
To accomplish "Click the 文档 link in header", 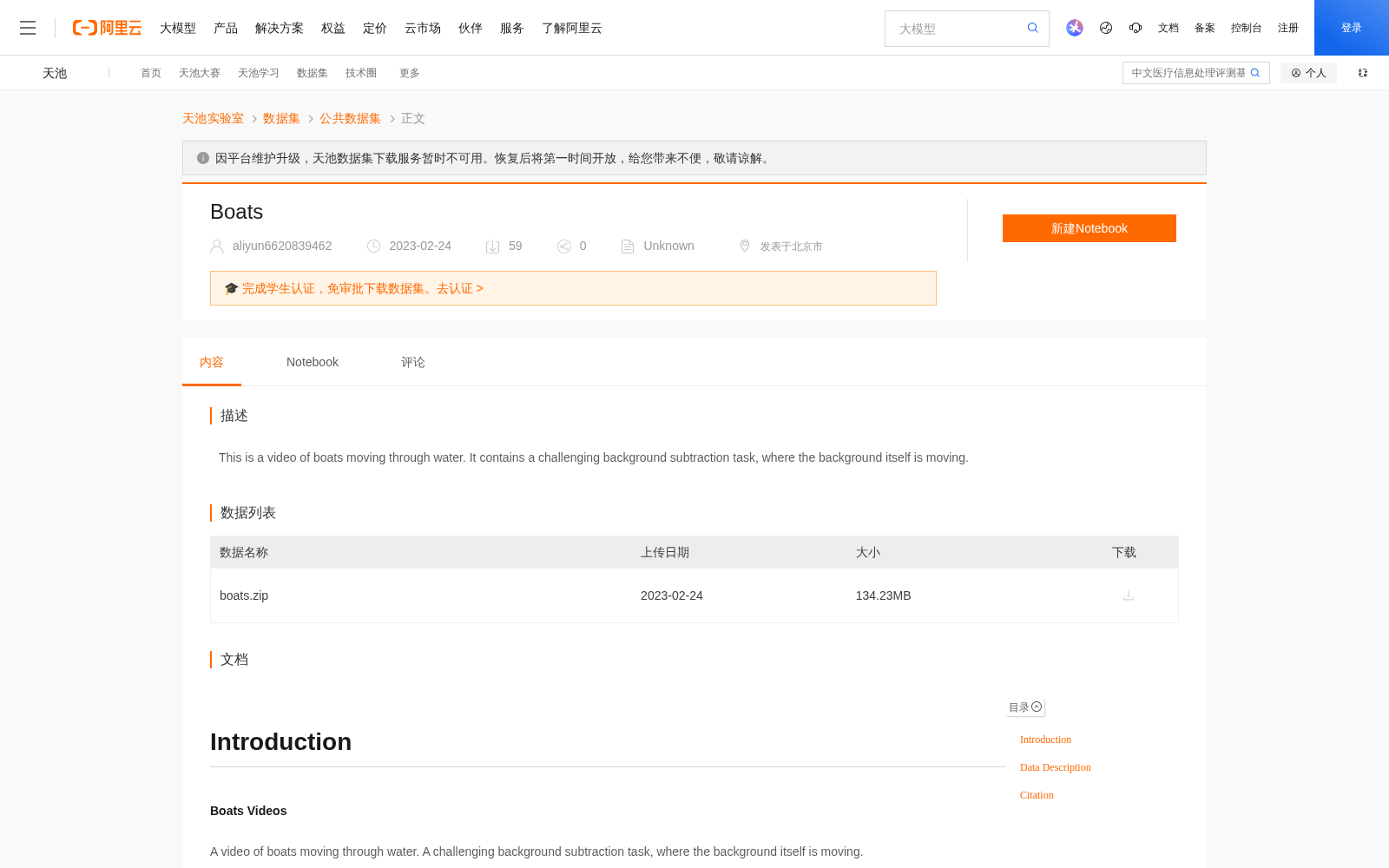I will [1168, 28].
